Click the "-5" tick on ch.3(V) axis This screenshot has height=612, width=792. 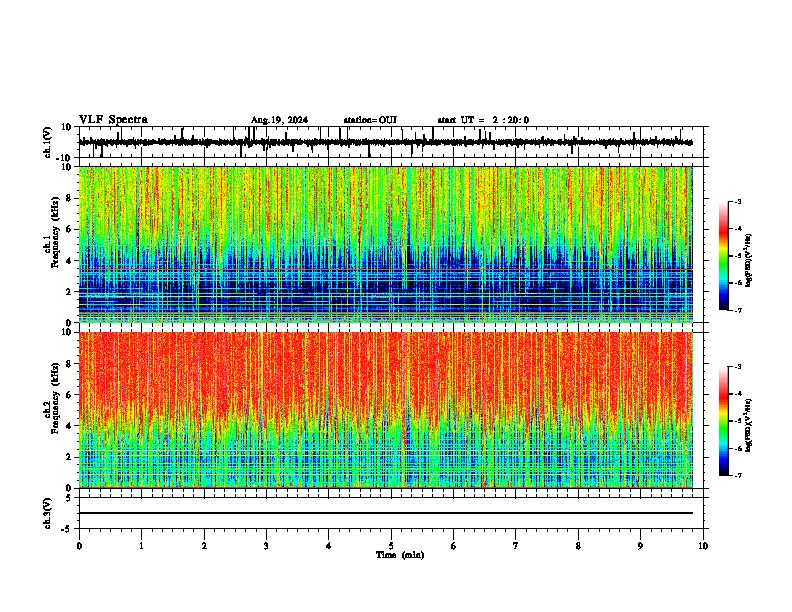click(x=67, y=529)
